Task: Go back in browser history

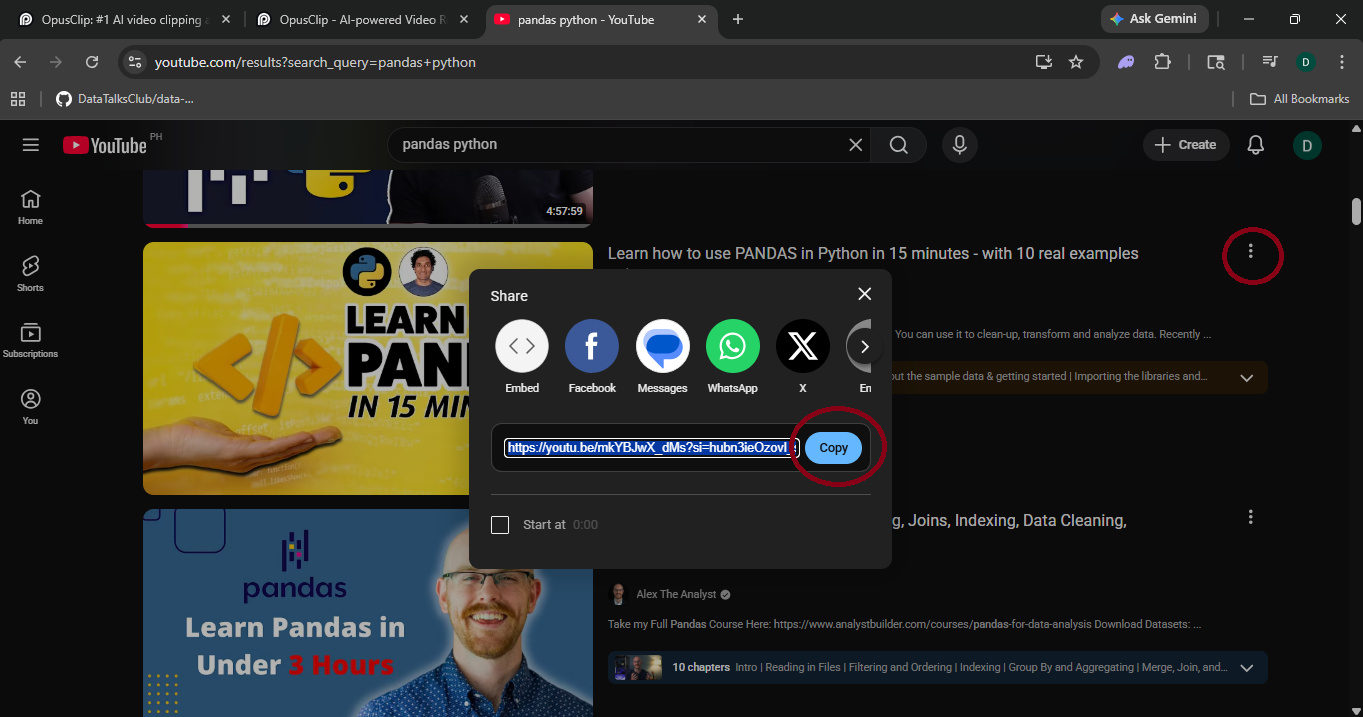Action: point(20,62)
